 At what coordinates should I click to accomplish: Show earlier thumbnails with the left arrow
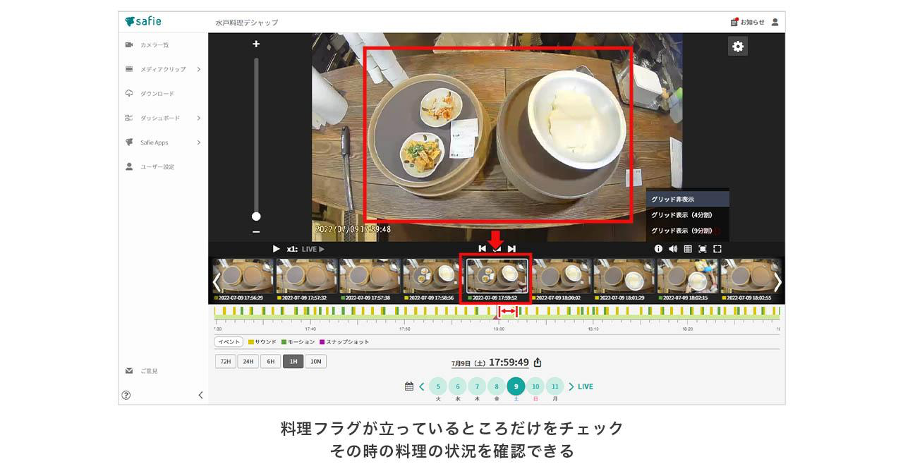(216, 282)
